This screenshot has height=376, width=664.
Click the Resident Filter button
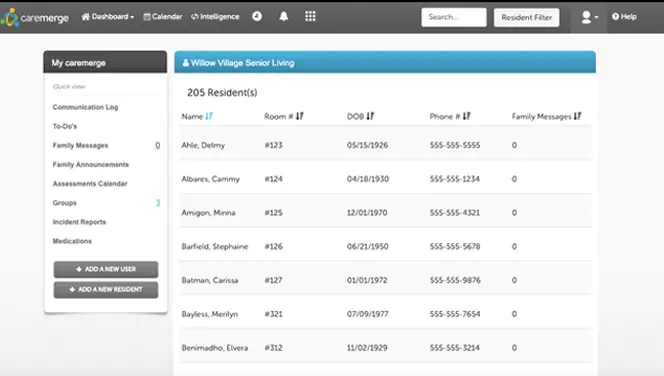(x=526, y=17)
